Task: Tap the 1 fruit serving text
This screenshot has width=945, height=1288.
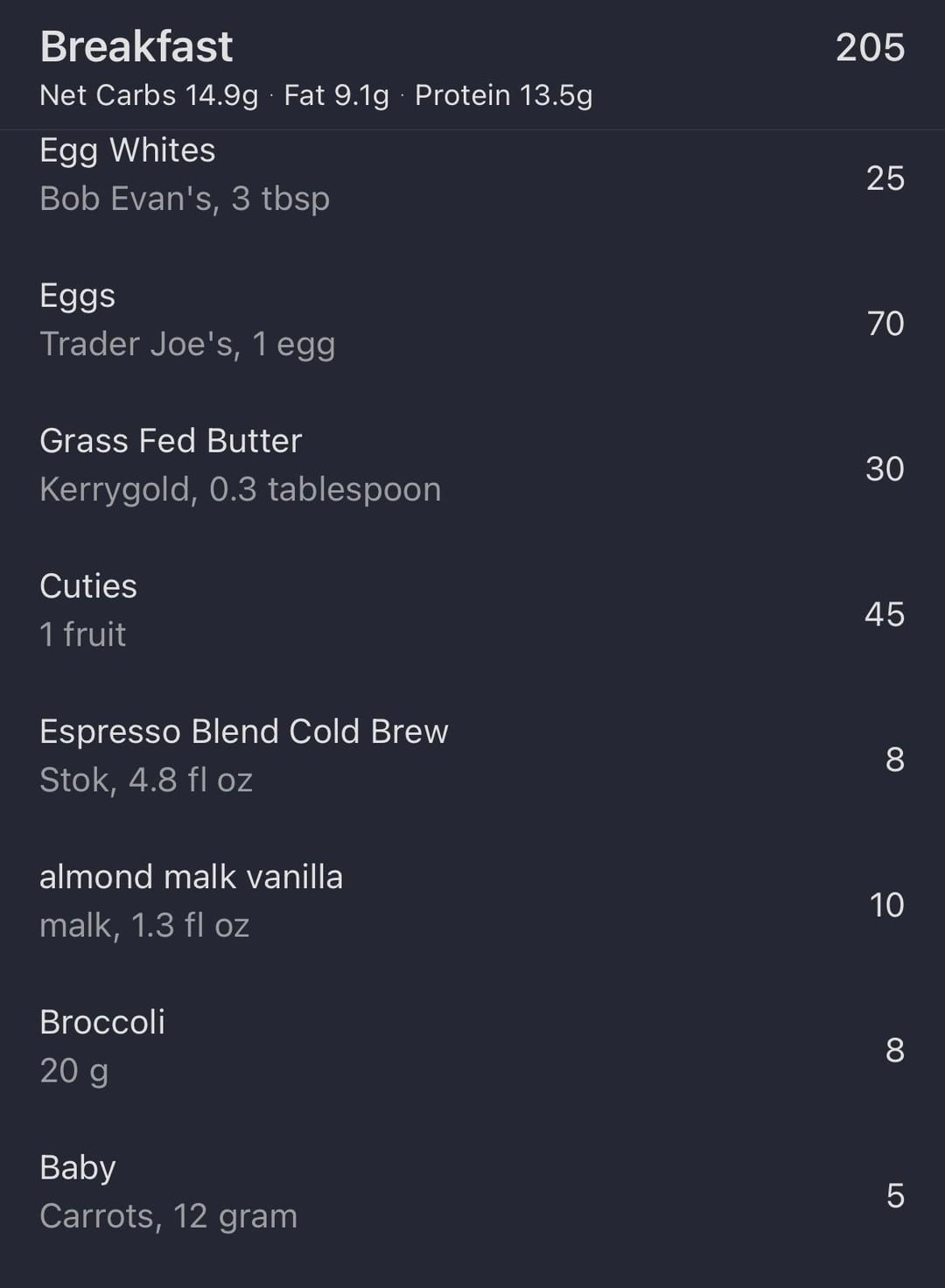Action: coord(83,634)
